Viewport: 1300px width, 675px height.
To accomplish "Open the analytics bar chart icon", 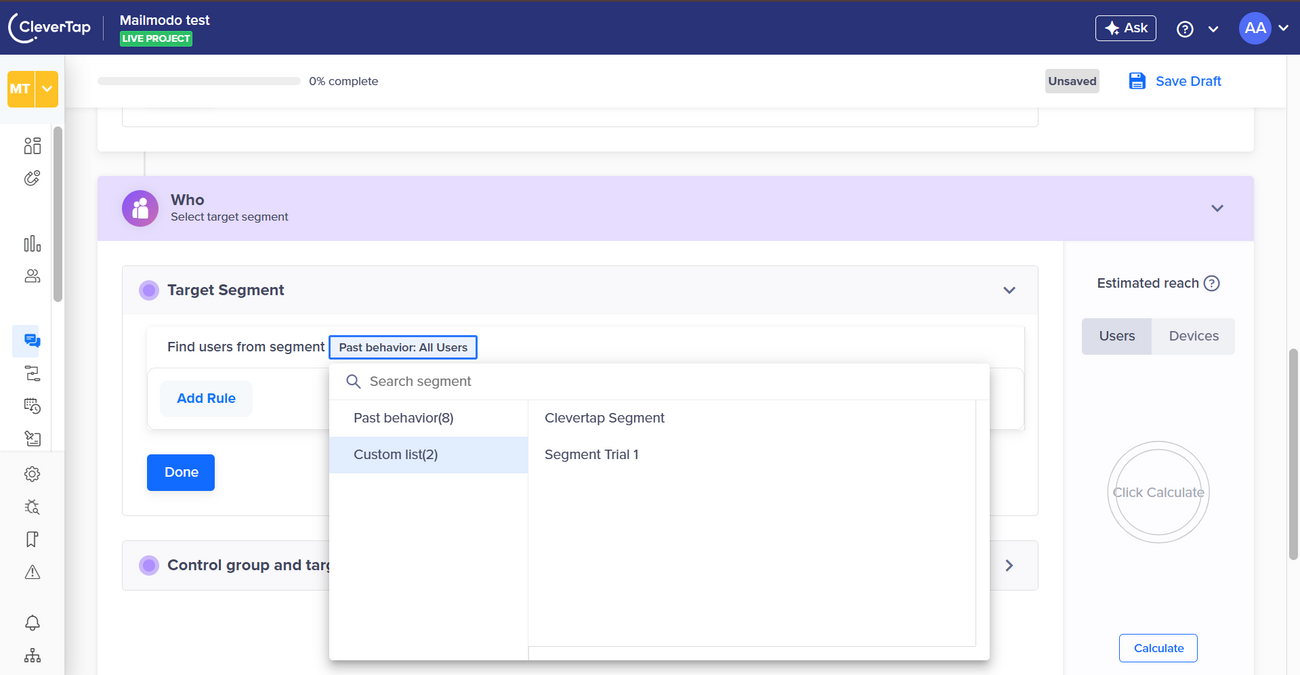I will point(32,244).
